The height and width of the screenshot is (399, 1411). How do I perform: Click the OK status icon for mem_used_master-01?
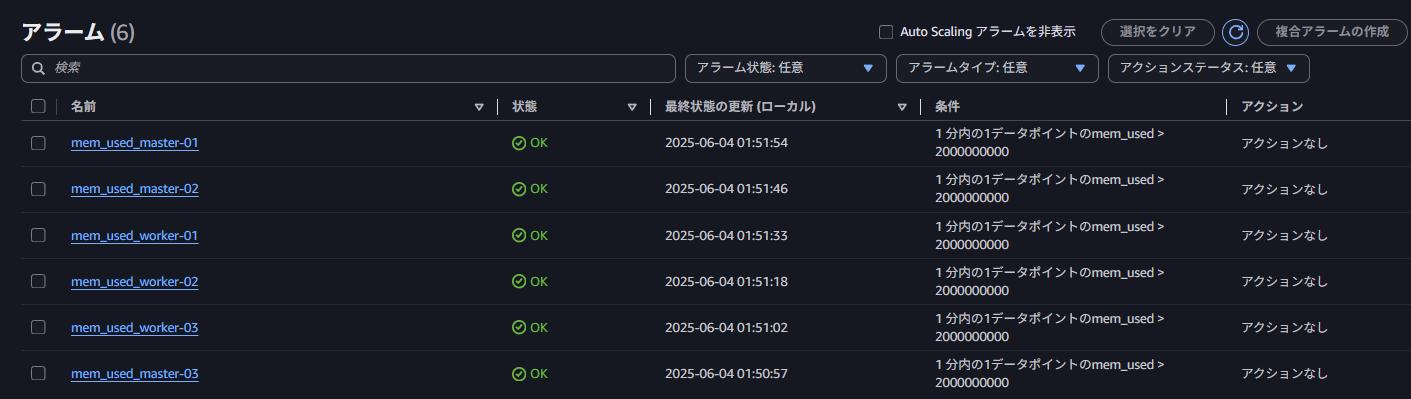pyautogui.click(x=519, y=143)
